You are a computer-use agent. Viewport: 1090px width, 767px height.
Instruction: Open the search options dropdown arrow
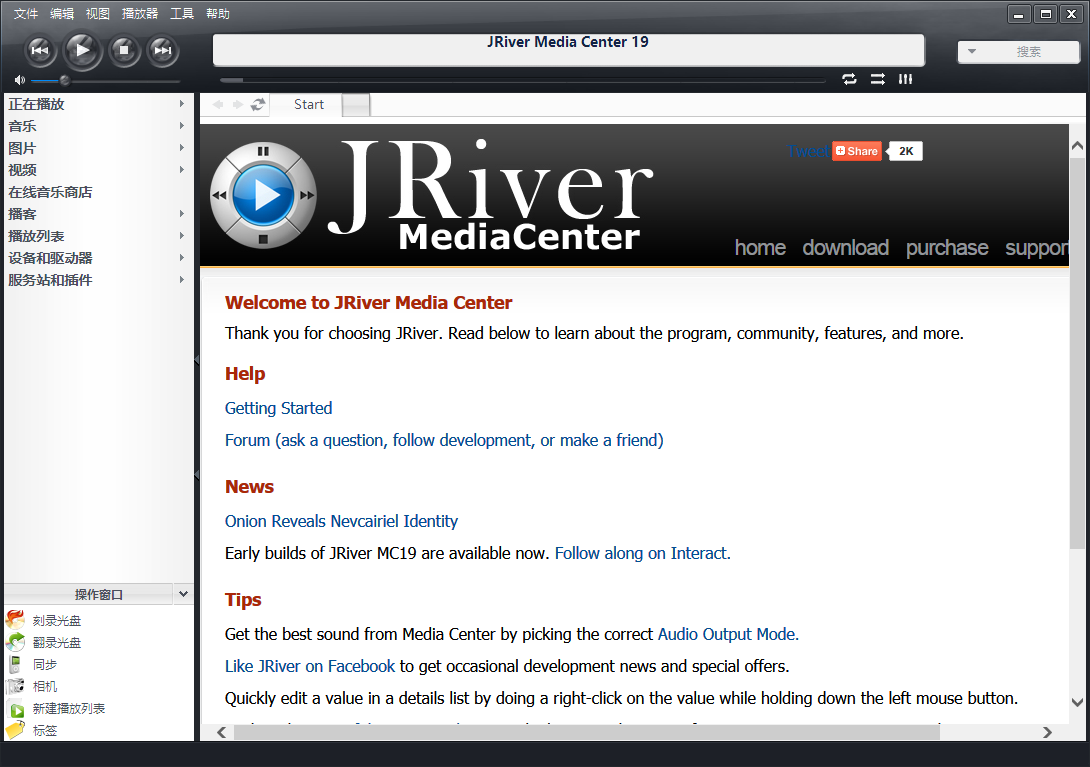coord(972,51)
